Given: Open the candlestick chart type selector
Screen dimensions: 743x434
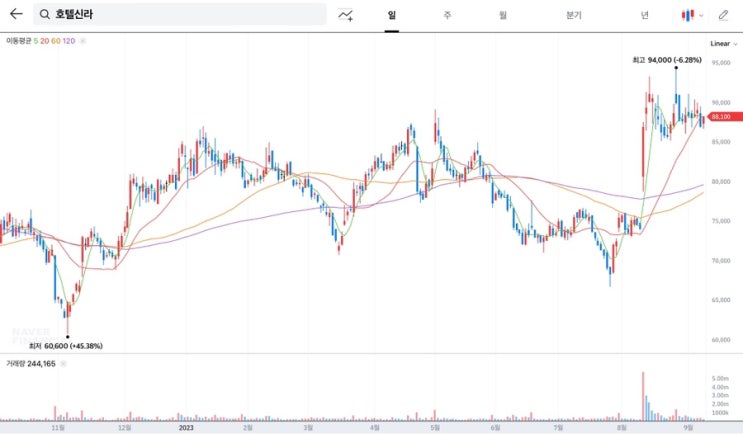Looking at the screenshot, I should point(692,15).
